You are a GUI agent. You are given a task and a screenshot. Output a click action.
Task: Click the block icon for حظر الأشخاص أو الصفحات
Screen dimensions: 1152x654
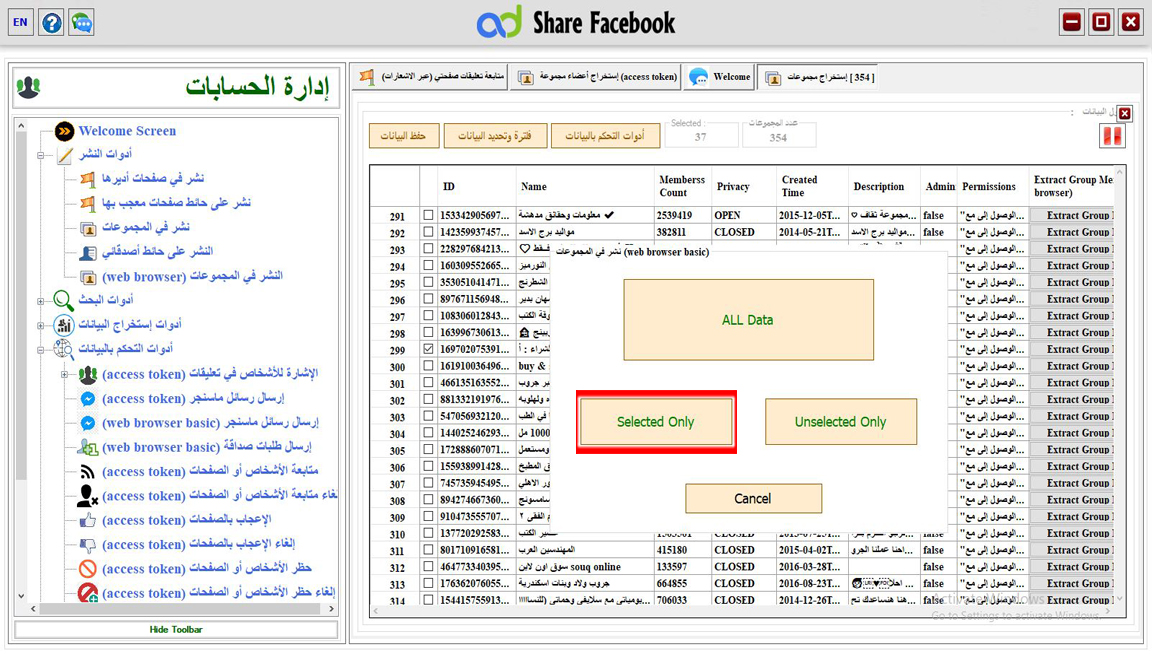pos(88,569)
